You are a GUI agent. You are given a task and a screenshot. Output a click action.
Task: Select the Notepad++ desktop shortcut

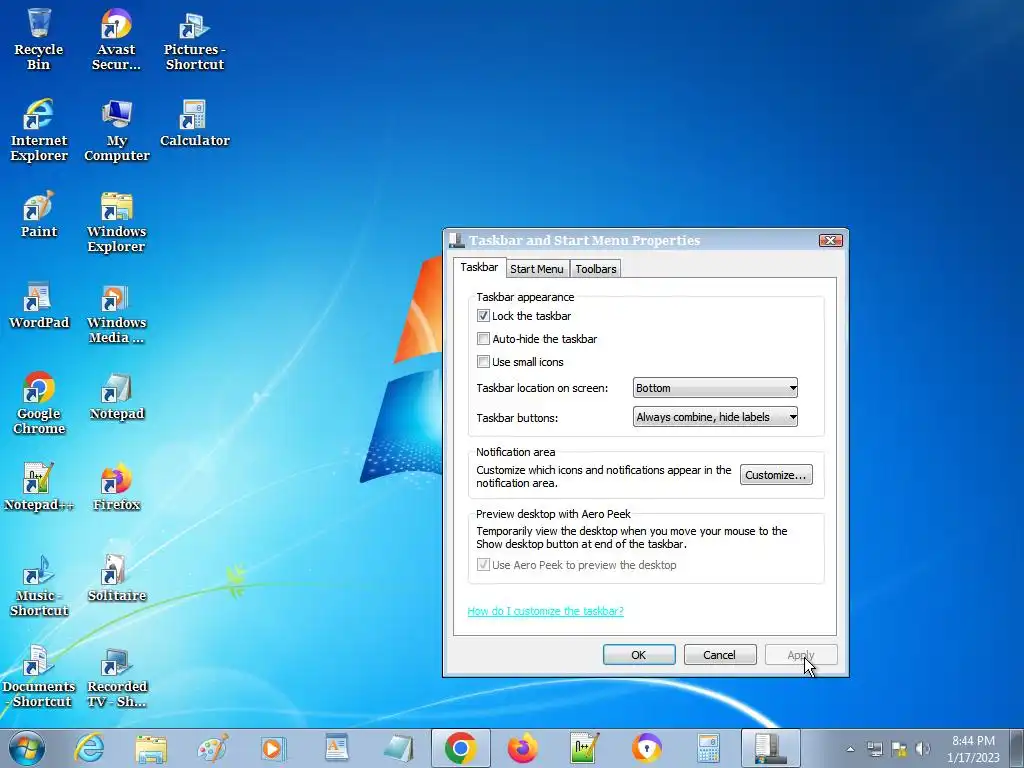click(x=39, y=487)
